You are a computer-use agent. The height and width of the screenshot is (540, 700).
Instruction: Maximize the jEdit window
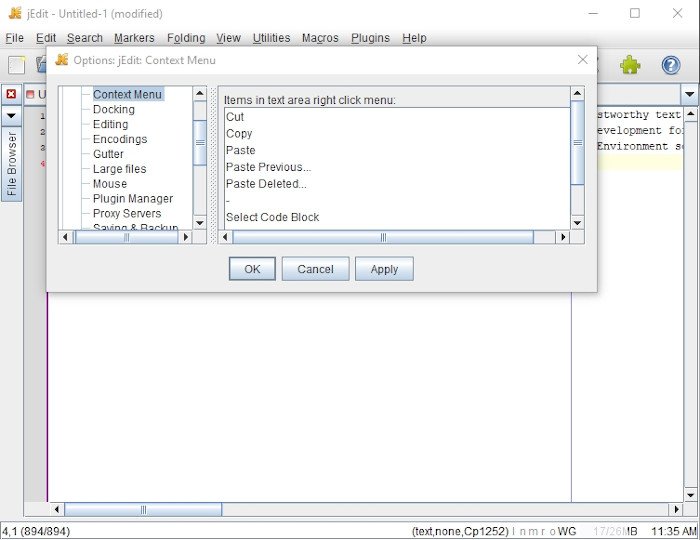tap(634, 13)
